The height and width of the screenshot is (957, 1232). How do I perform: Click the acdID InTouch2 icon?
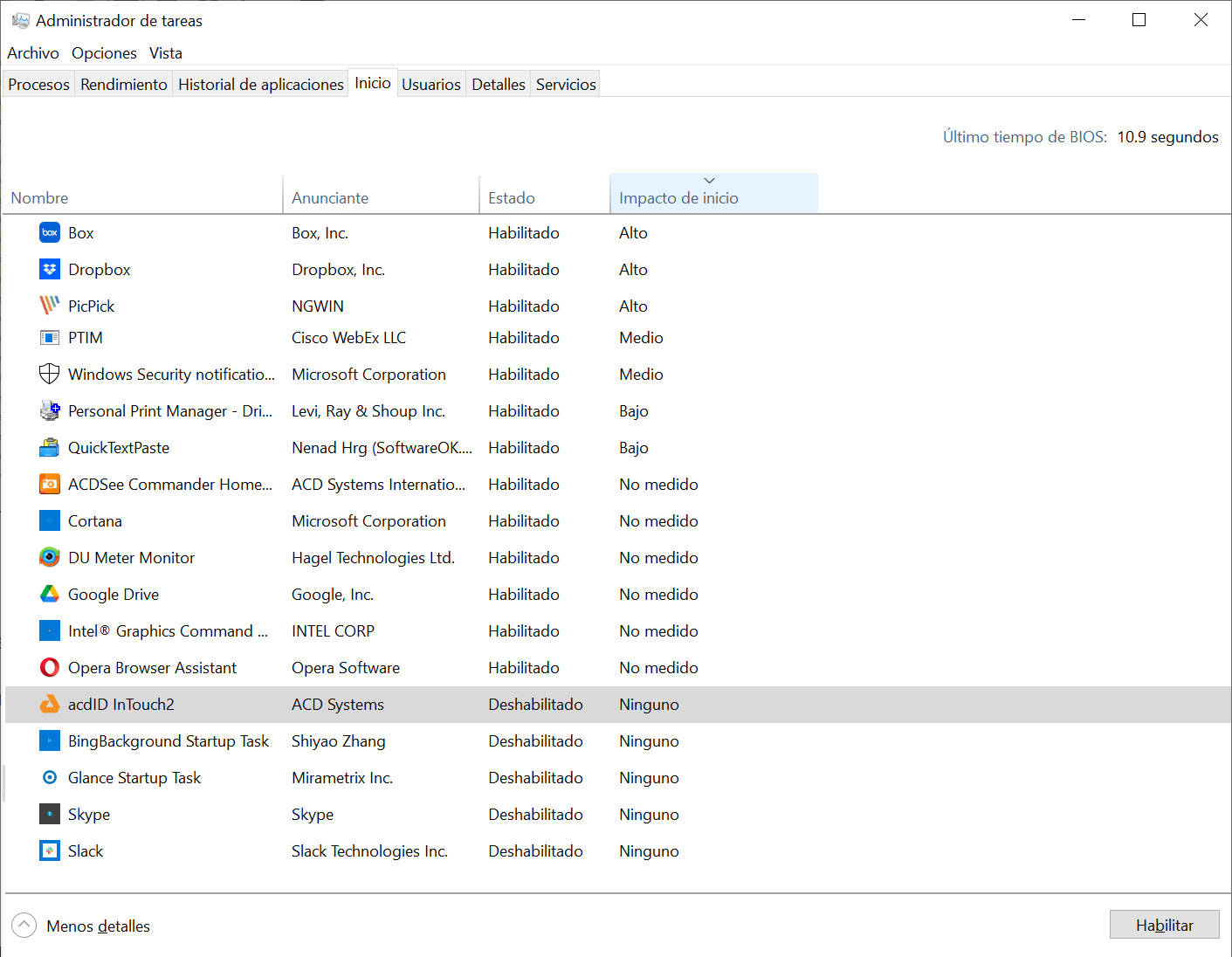(x=50, y=704)
